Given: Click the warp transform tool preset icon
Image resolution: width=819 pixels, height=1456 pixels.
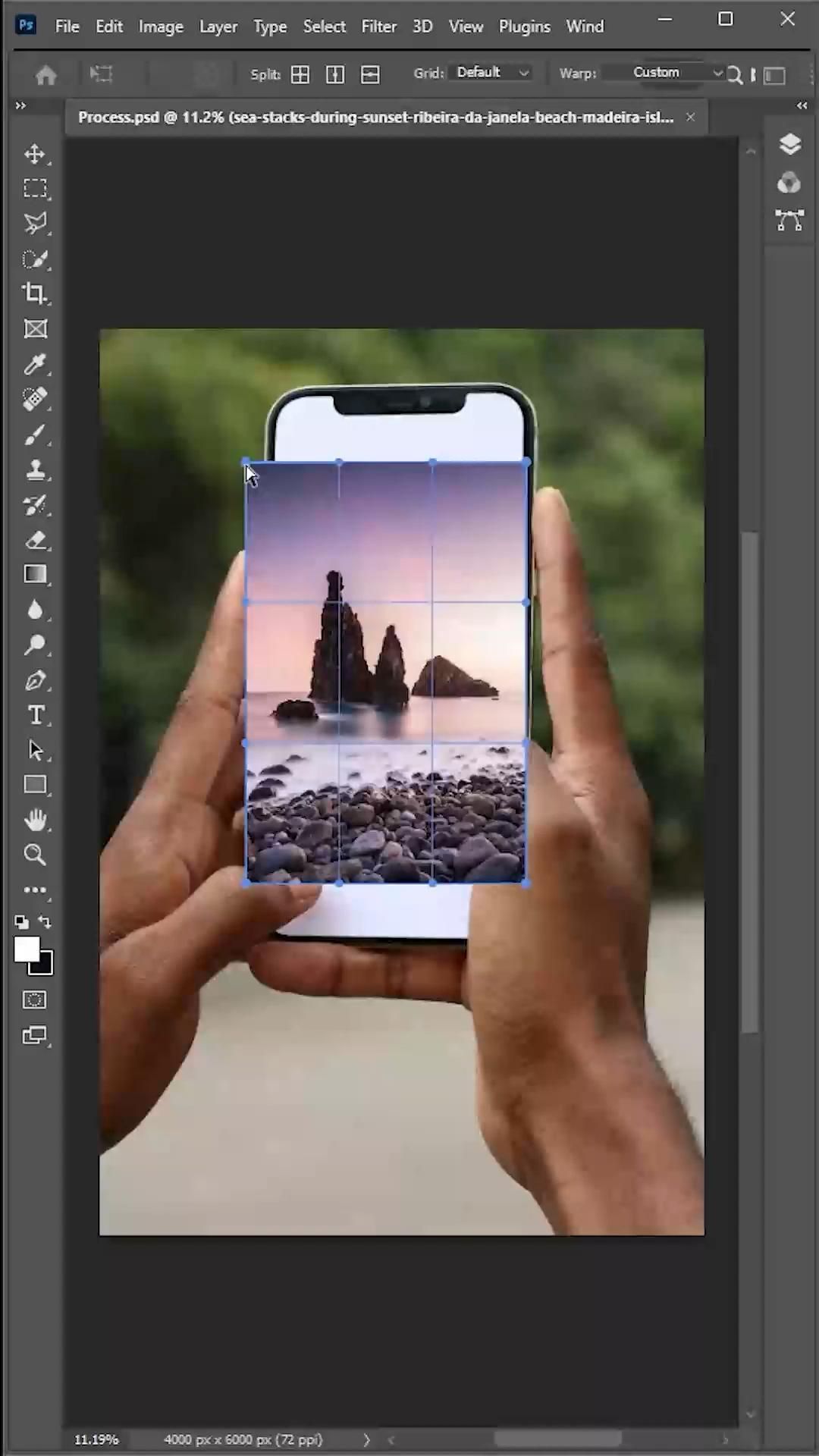Looking at the screenshot, I should click(101, 74).
